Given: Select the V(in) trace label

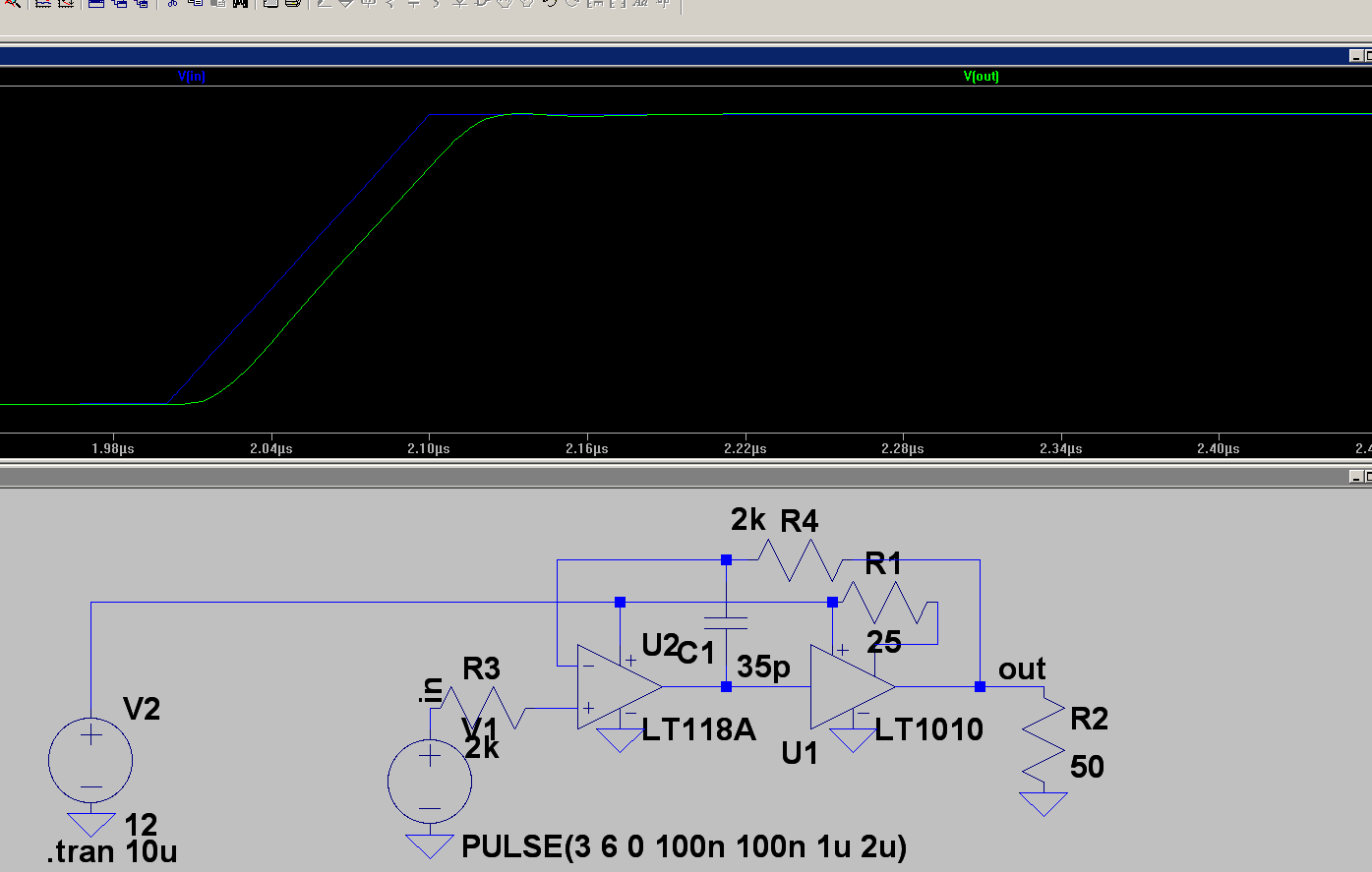Looking at the screenshot, I should 192,77.
